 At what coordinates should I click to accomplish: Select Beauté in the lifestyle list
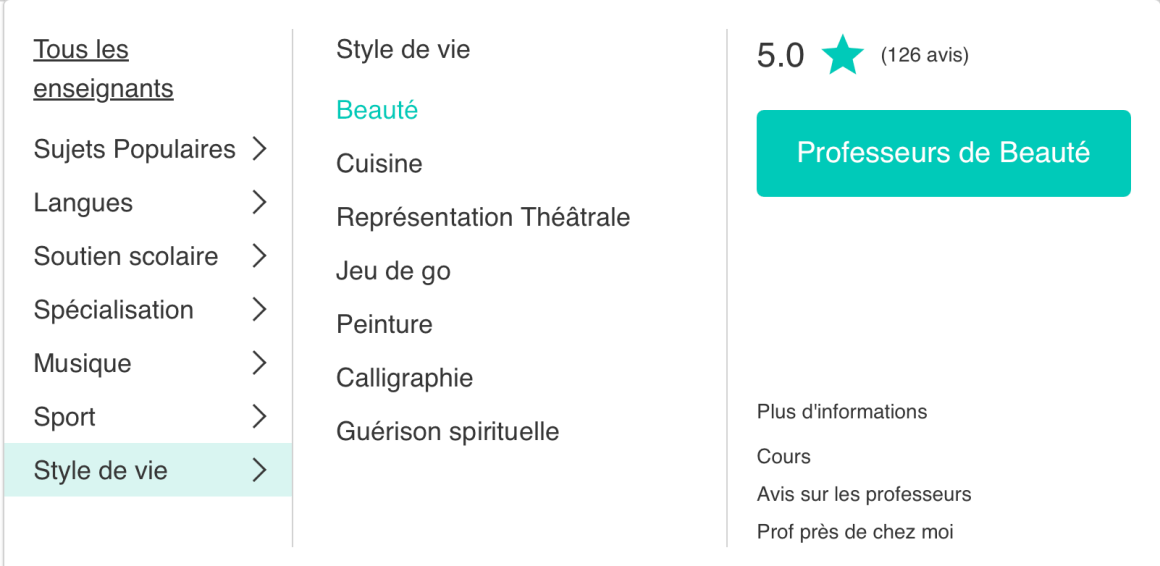pos(377,110)
